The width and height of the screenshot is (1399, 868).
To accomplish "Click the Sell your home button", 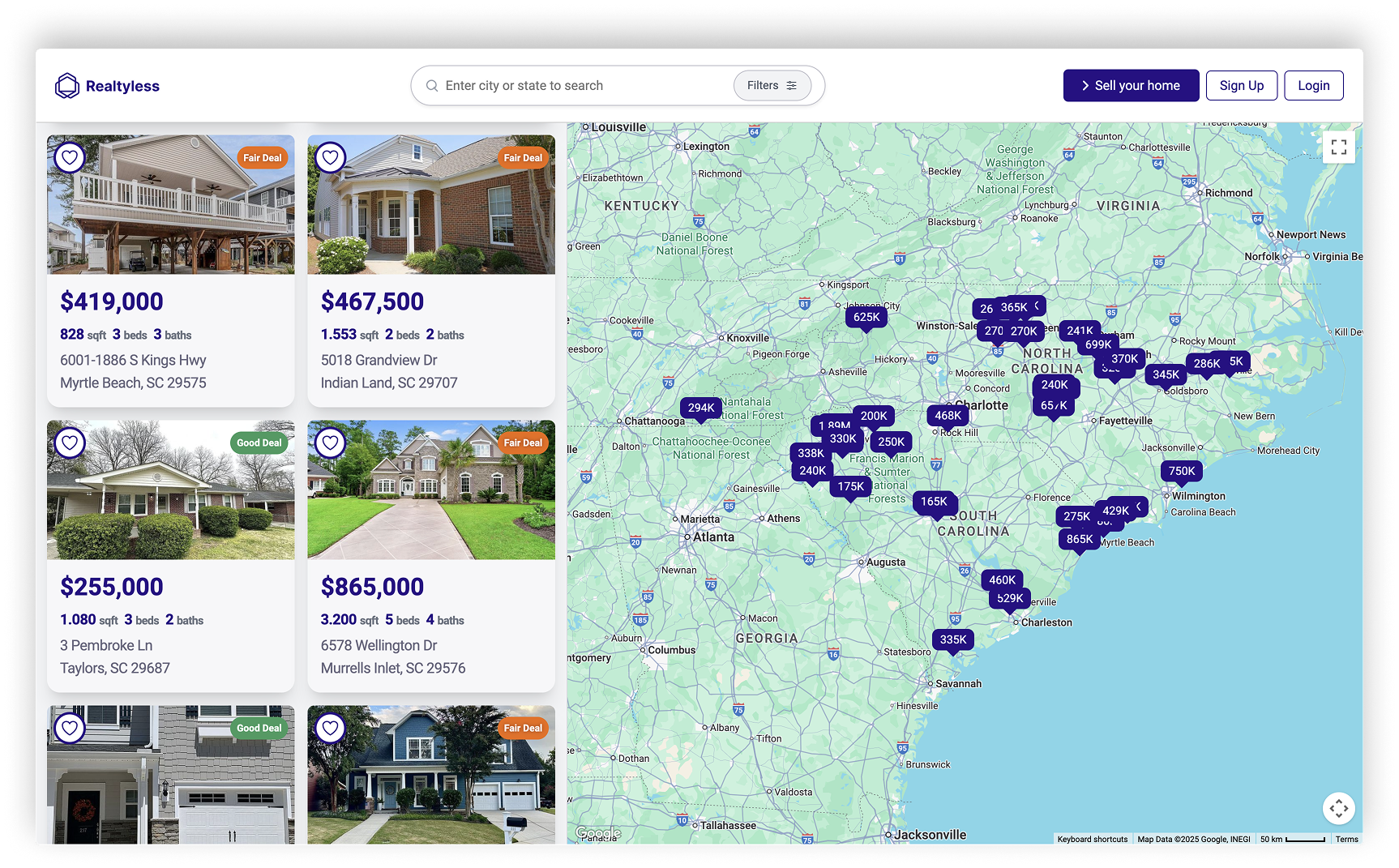I will [1131, 86].
